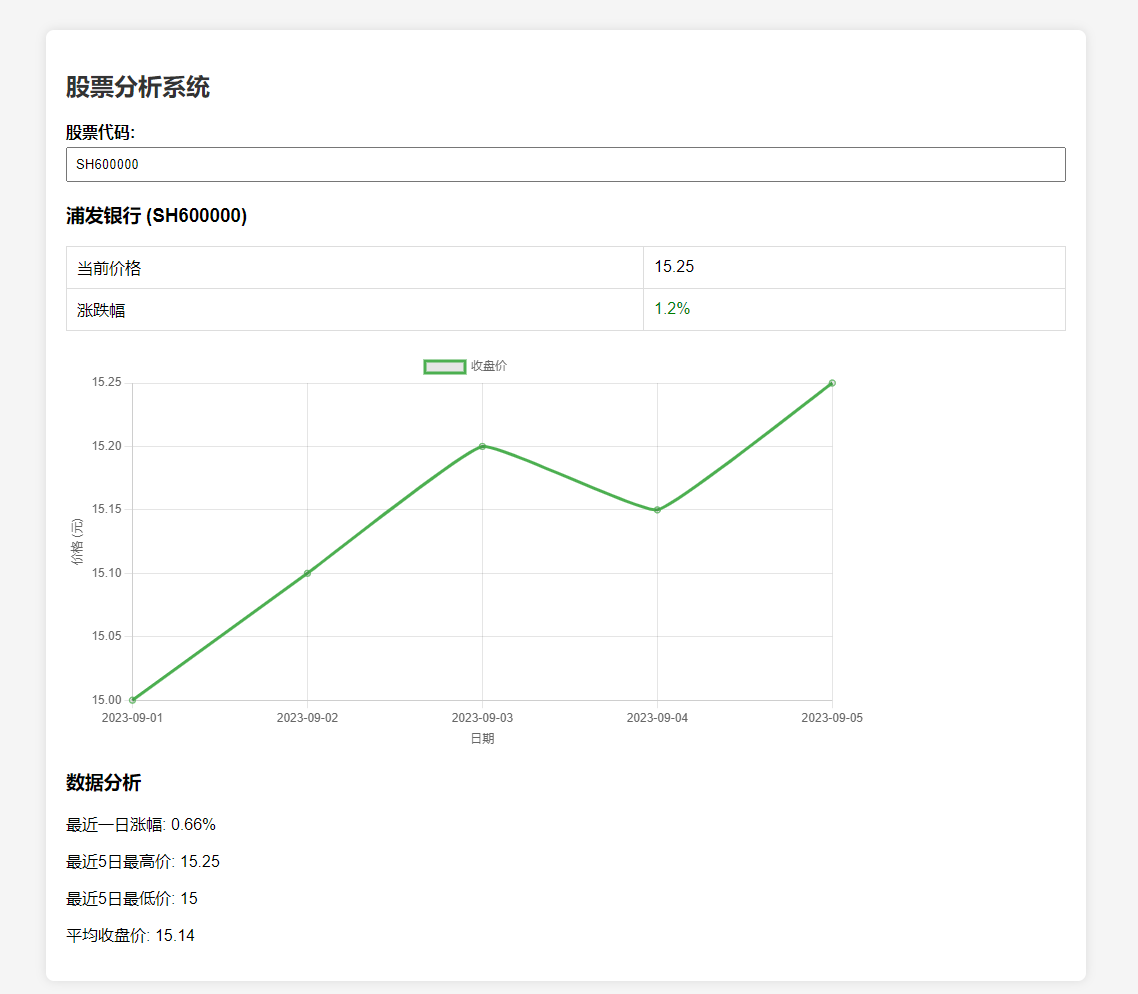Click the 15.25 current price value cell
This screenshot has width=1138, height=994.
point(854,268)
